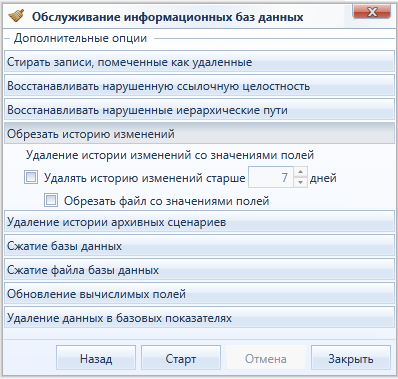Open 'Сжатие базы данных' section
The height and width of the screenshot is (379, 398).
coord(199,246)
